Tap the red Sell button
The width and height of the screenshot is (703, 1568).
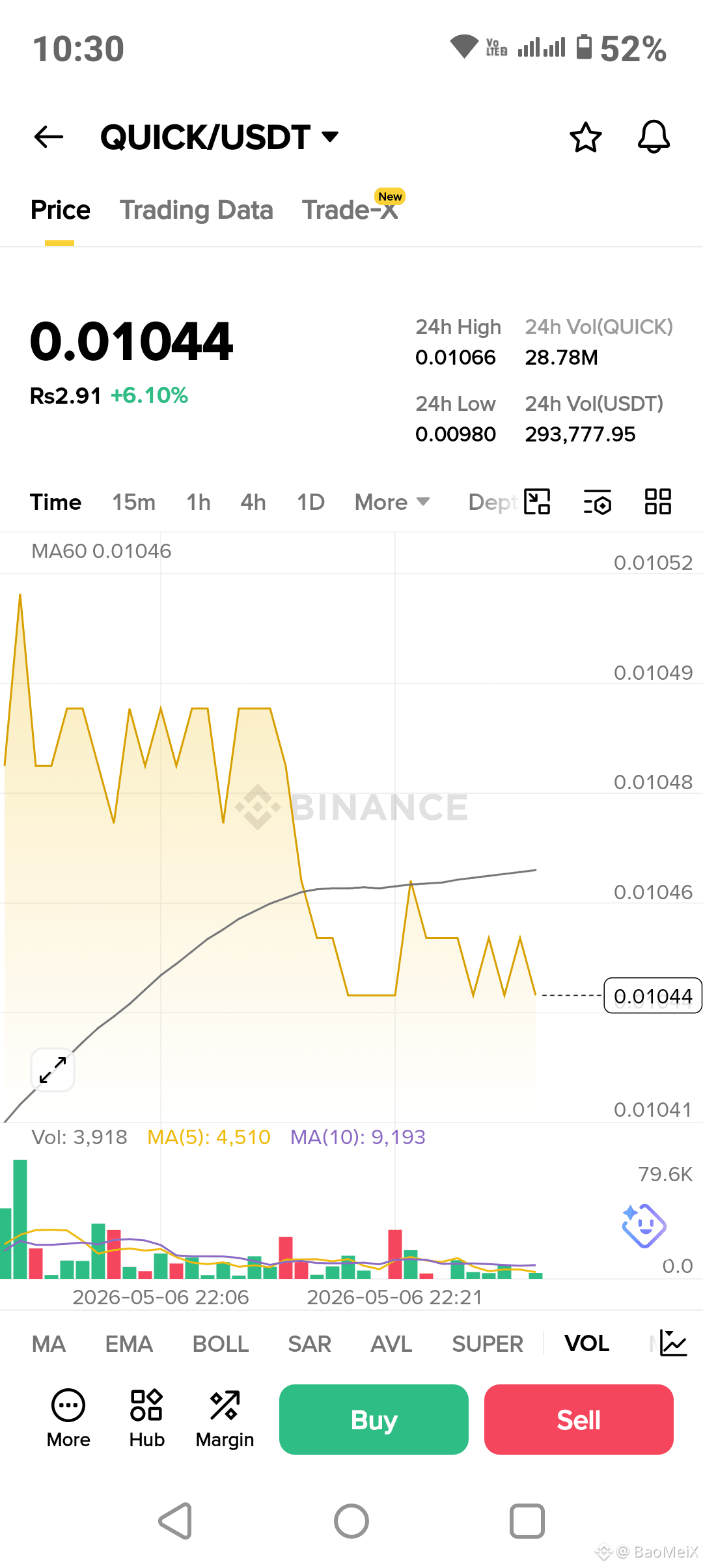coord(579,1420)
